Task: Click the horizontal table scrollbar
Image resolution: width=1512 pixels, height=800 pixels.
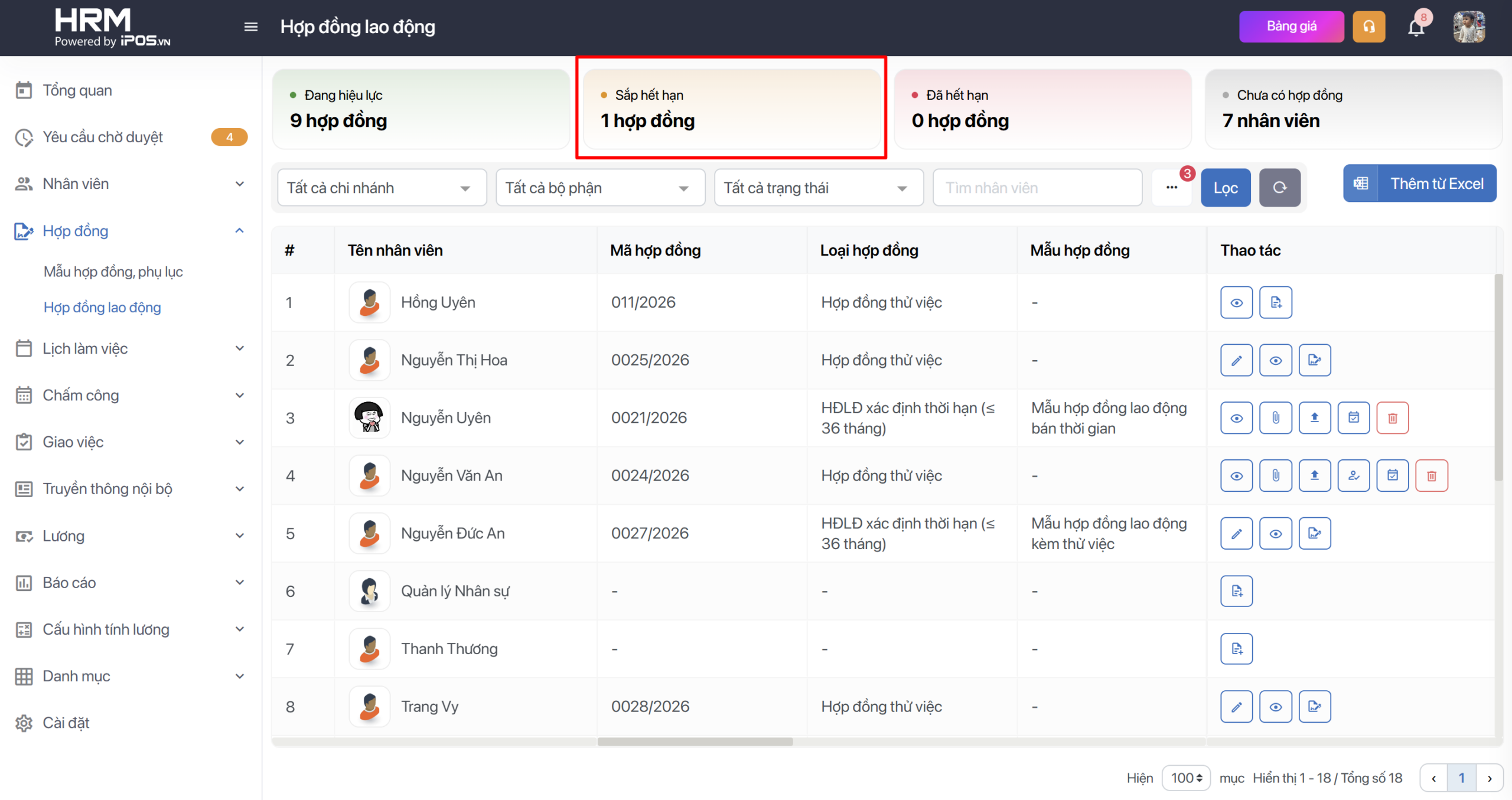Action: [695, 742]
